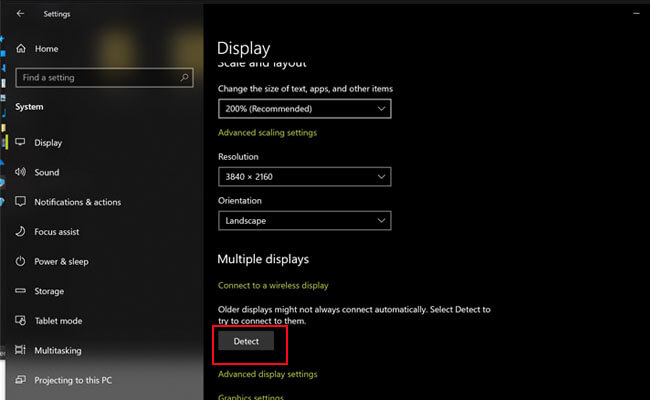Click the Focus assist moon icon
650x400 pixels.
20,231
